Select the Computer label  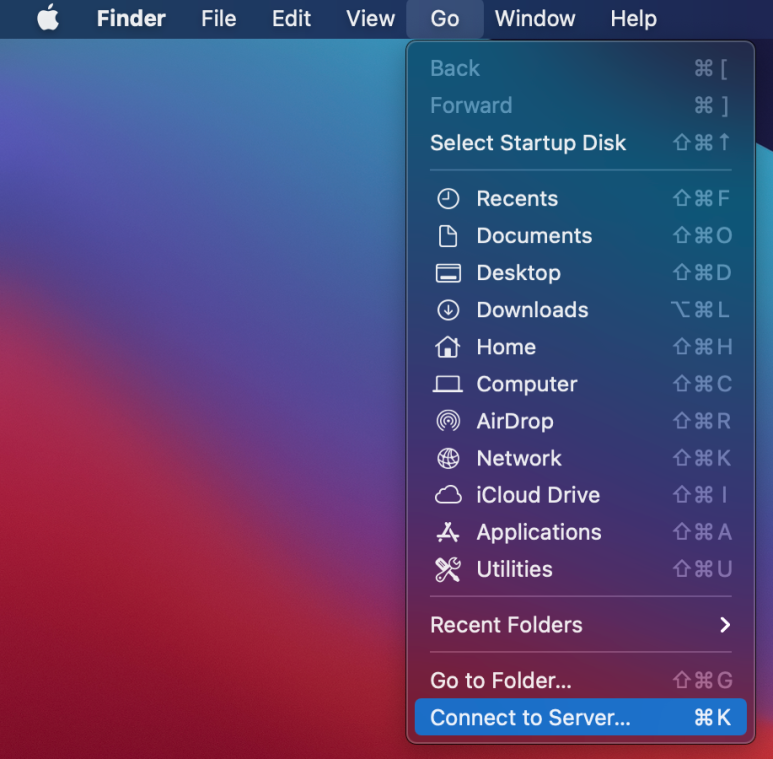527,384
